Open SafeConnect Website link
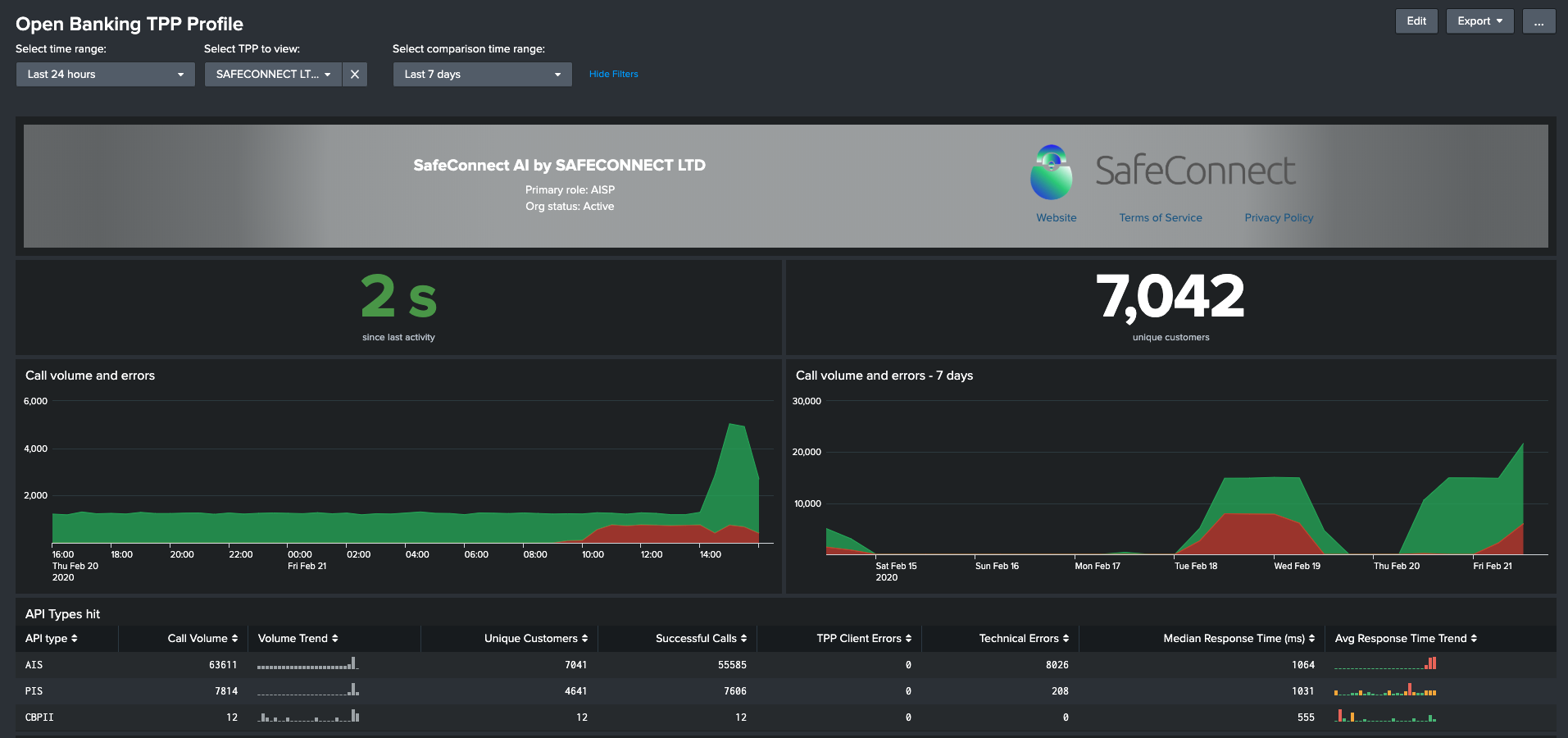This screenshot has height=738, width=1568. (1056, 218)
